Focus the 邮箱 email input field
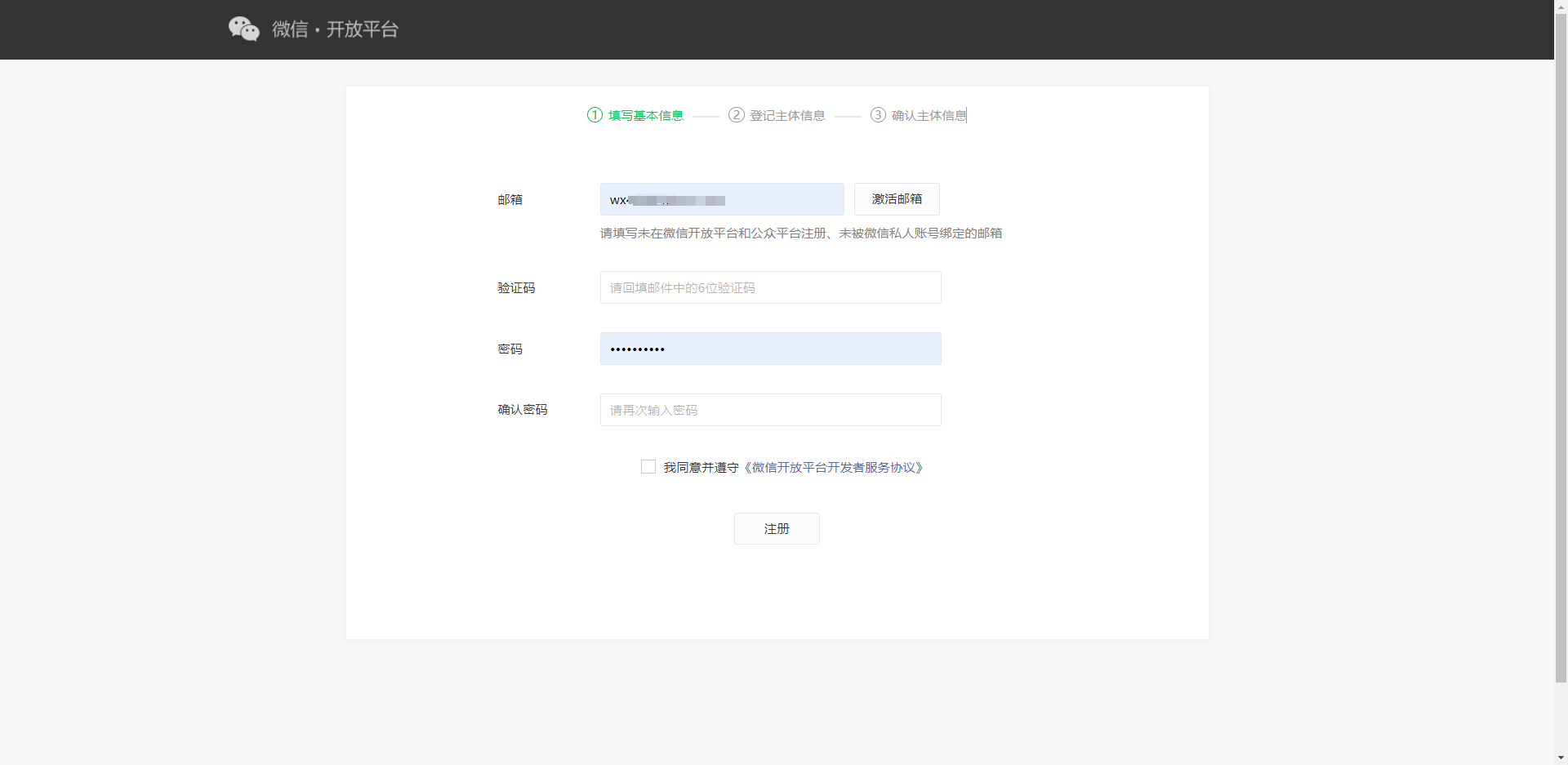 (722, 199)
